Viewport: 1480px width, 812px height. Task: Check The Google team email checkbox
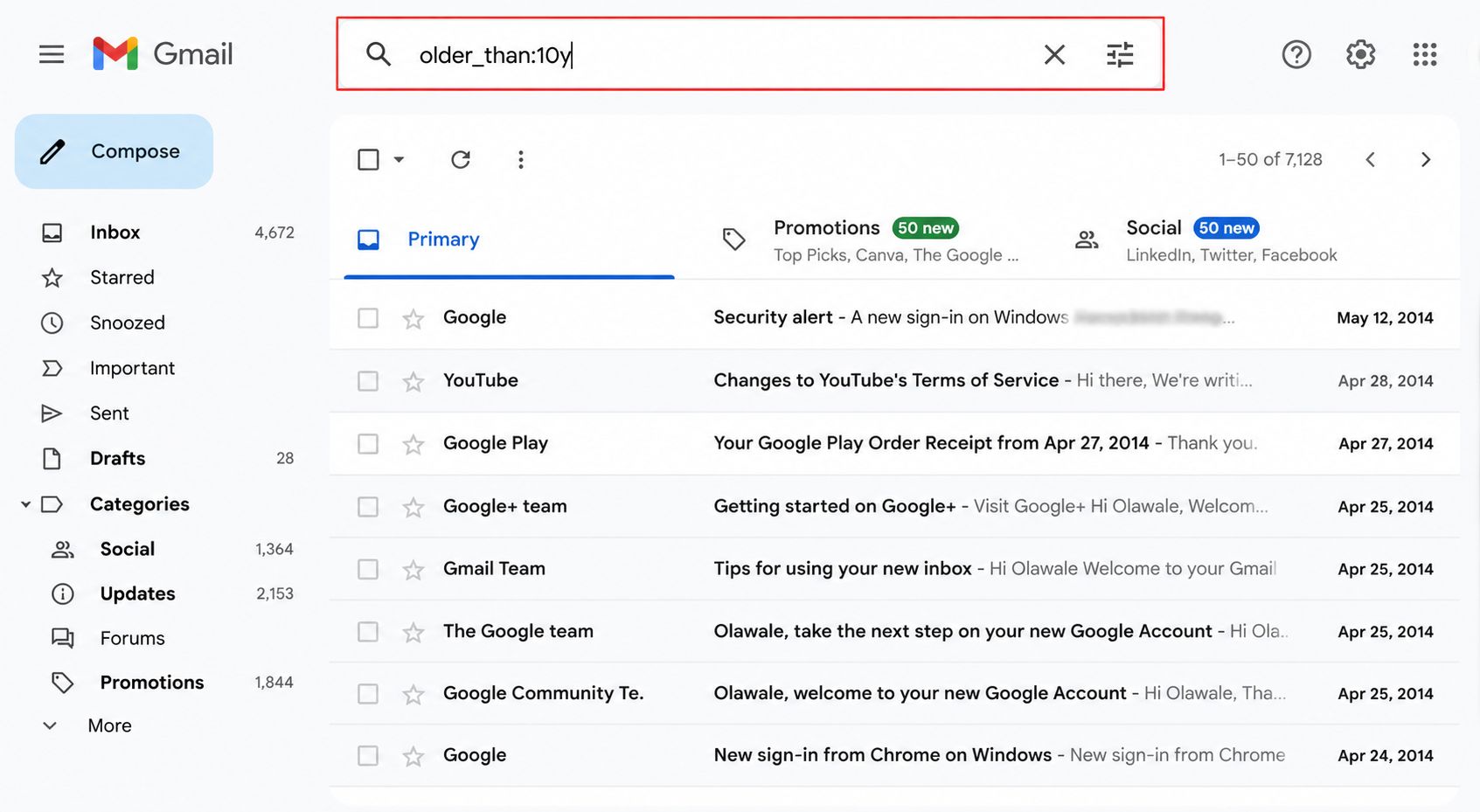(368, 631)
